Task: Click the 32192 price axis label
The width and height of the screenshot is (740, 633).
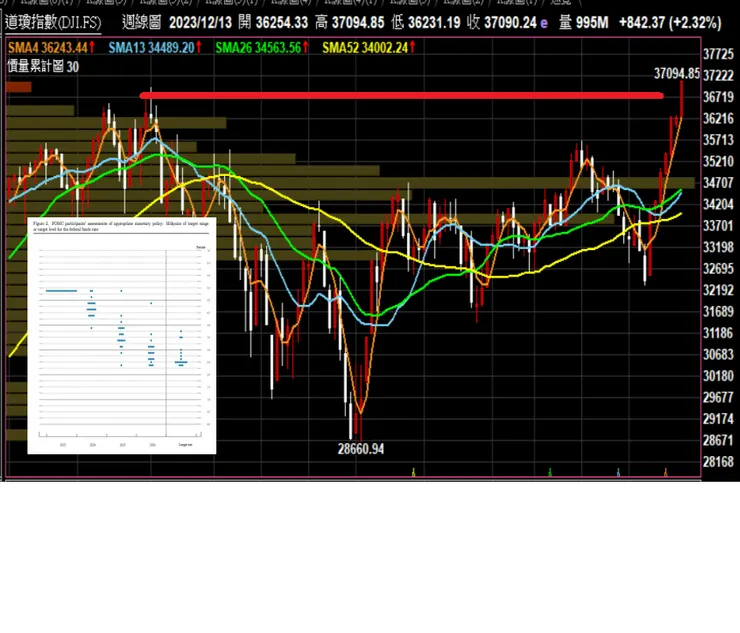Action: click(718, 290)
